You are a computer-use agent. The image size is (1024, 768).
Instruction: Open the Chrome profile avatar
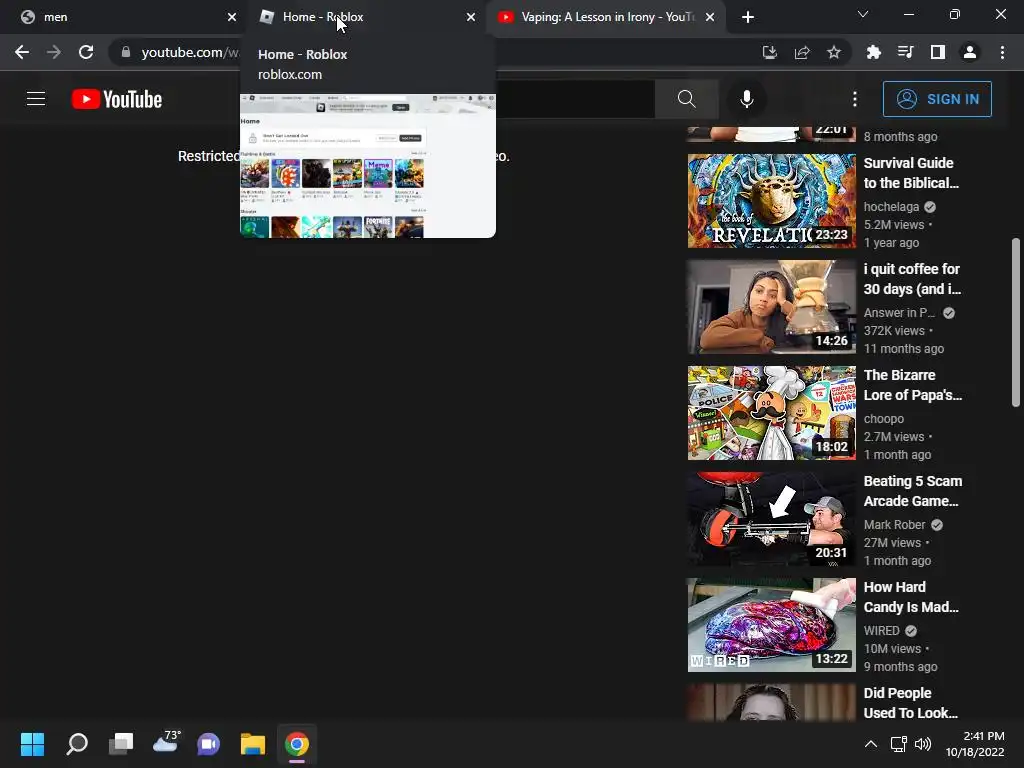tap(970, 52)
